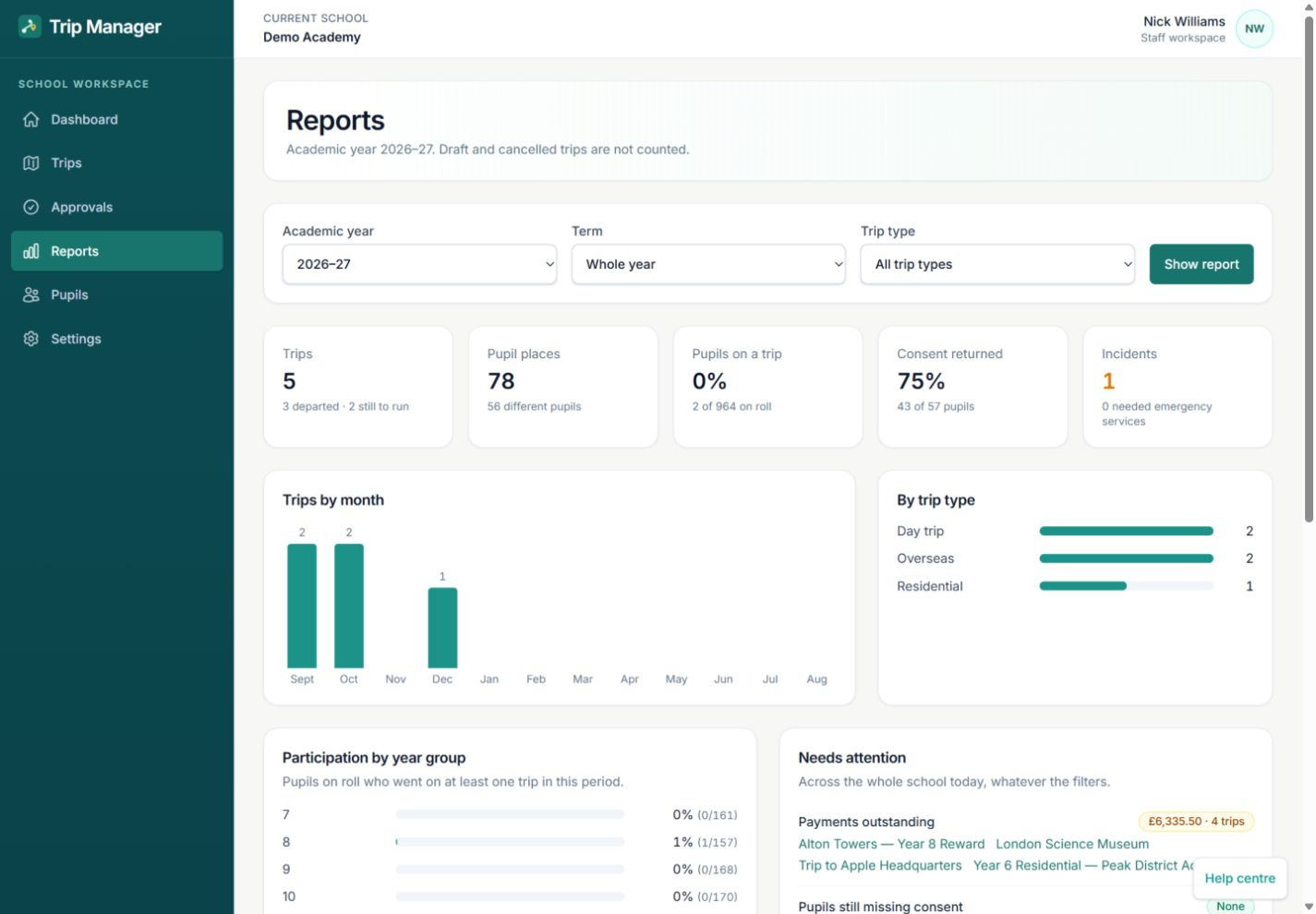Image resolution: width=1316 pixels, height=914 pixels.
Task: Expand the Term dropdown
Action: (708, 264)
